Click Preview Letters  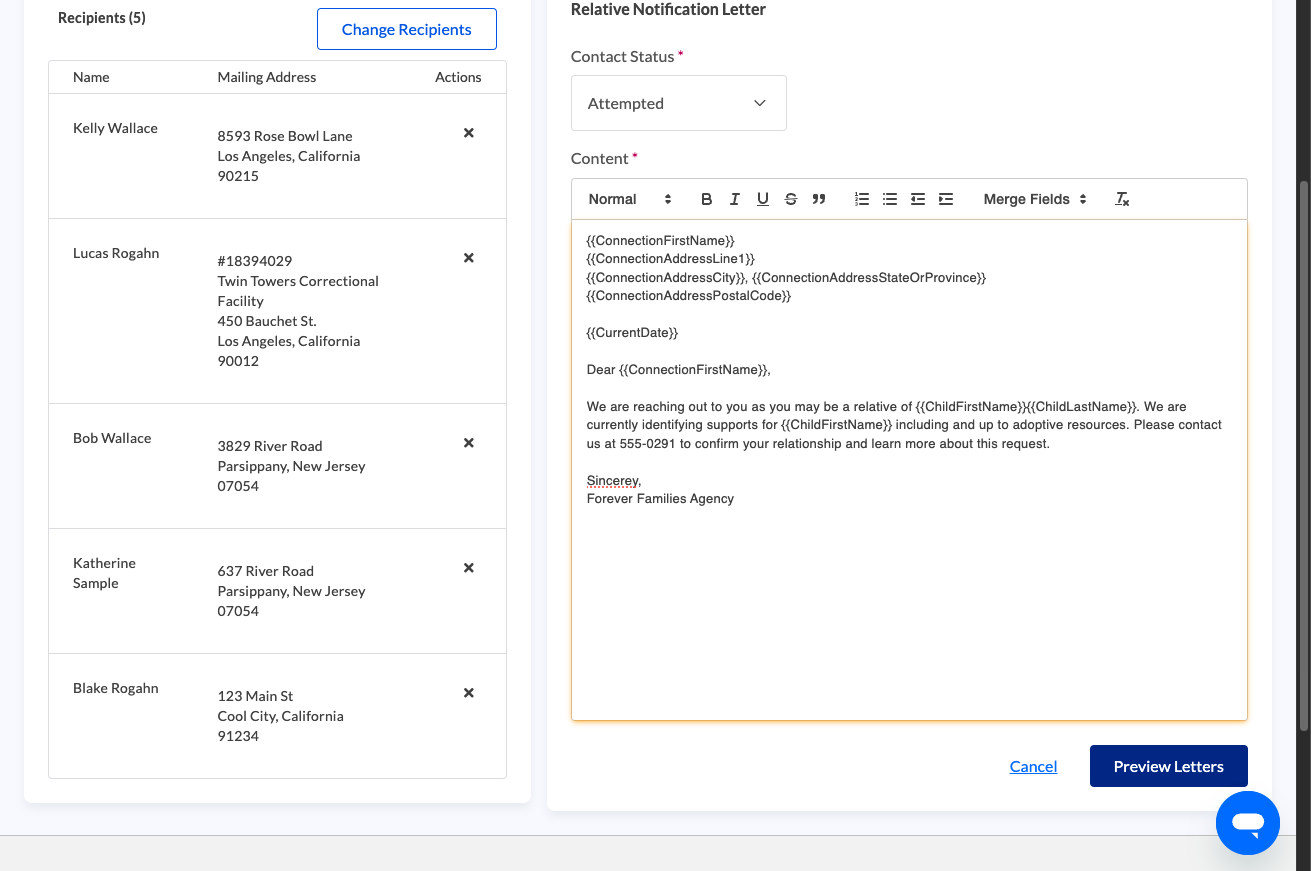click(1169, 766)
